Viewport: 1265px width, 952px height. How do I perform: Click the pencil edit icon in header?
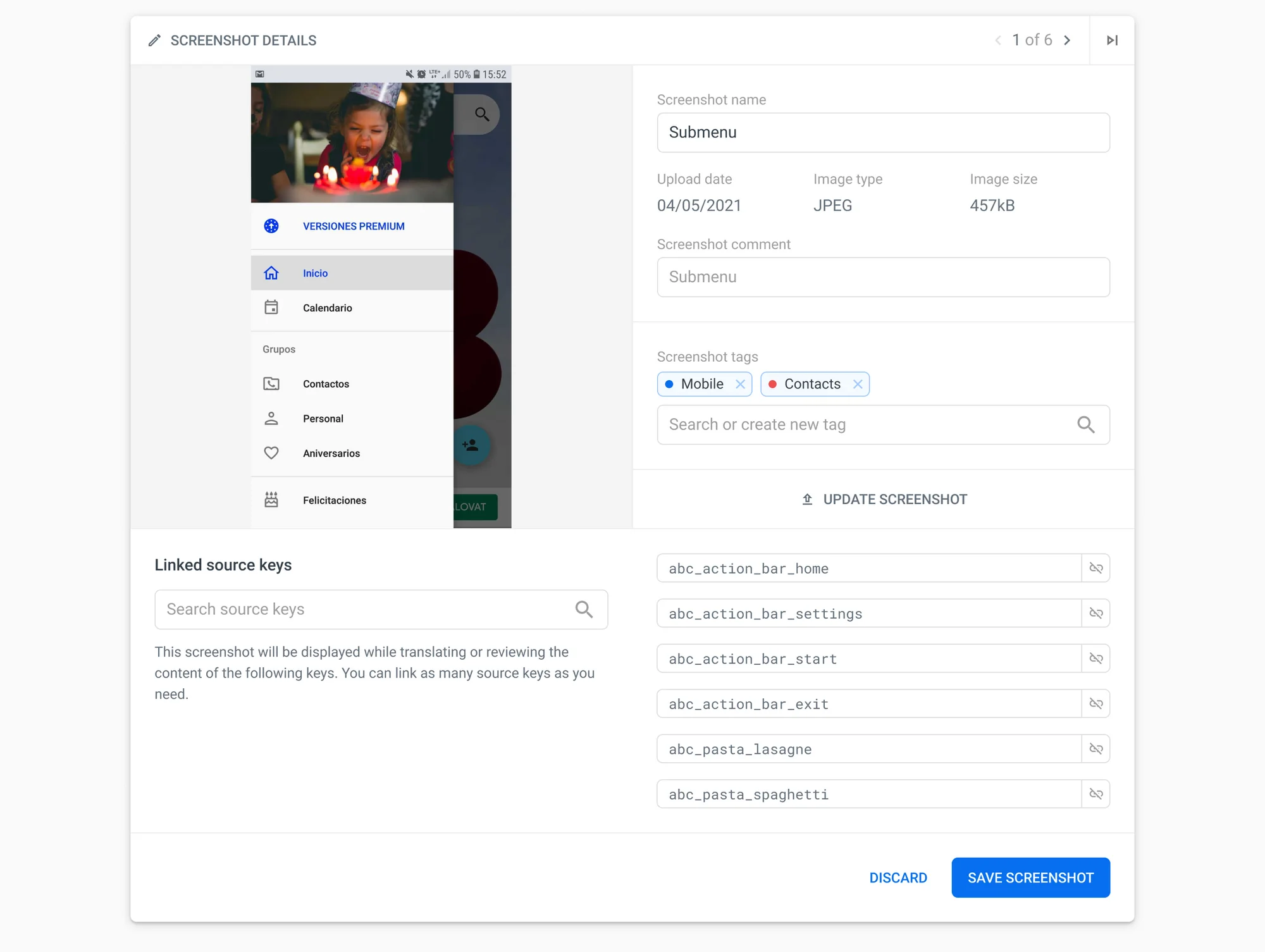pos(154,40)
